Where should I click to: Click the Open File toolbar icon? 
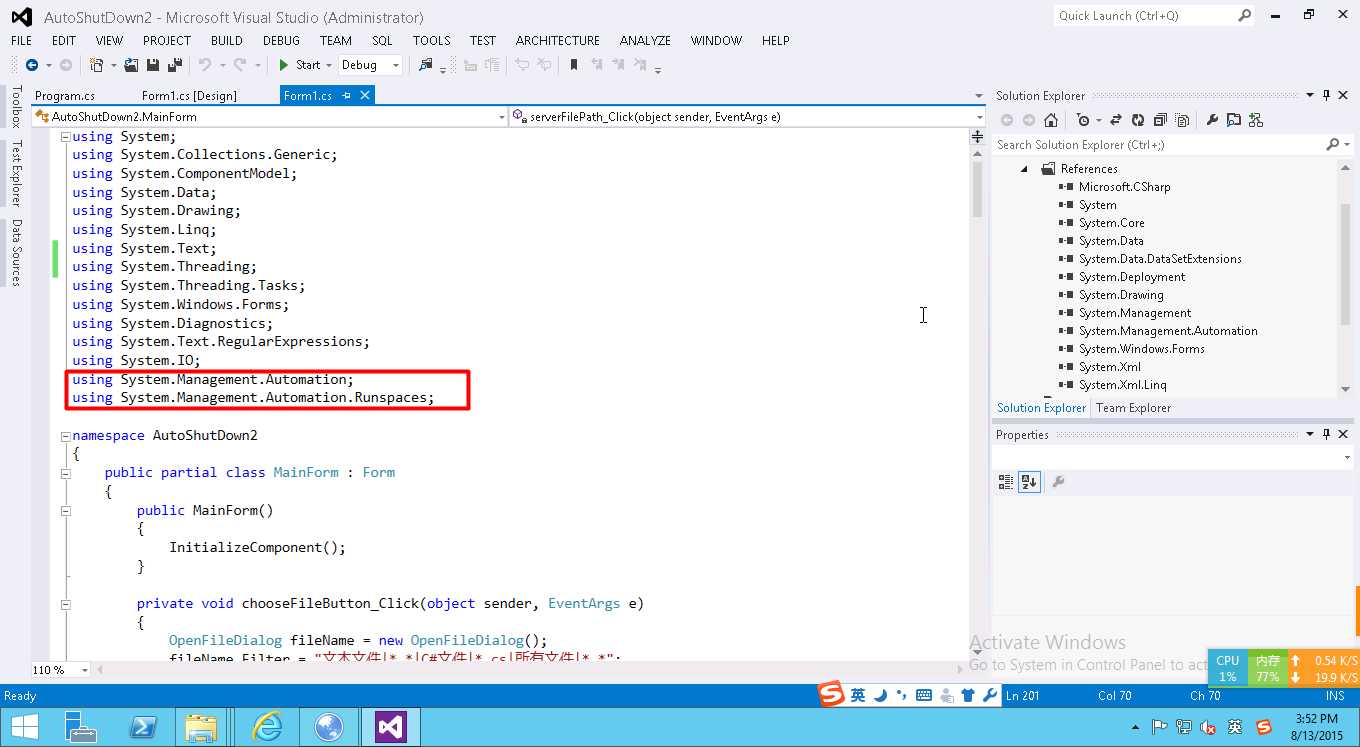click(x=133, y=65)
